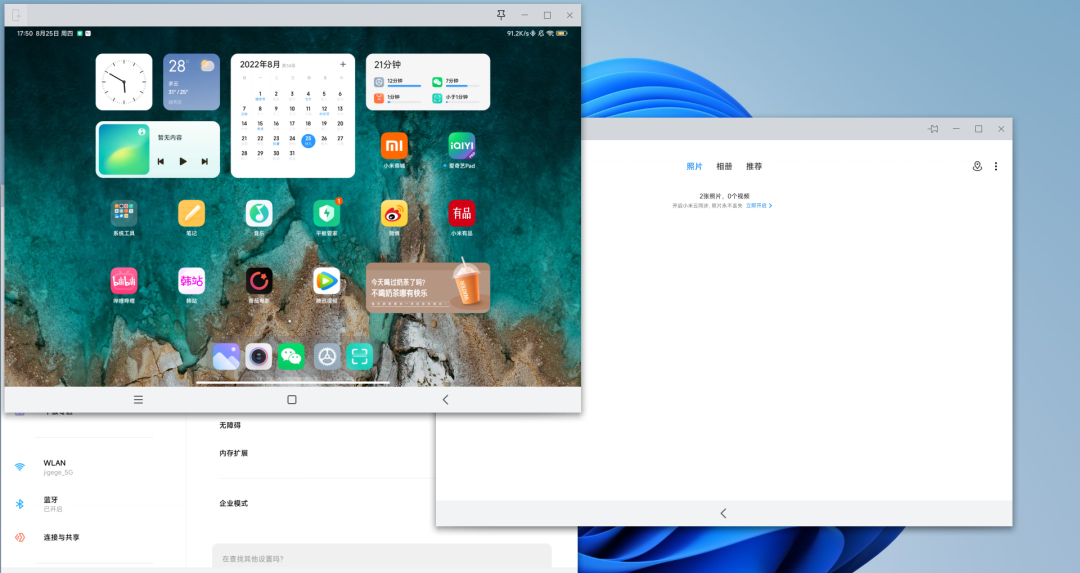Launch the green Music (音乐) app
The image size is (1080, 573).
(x=259, y=213)
